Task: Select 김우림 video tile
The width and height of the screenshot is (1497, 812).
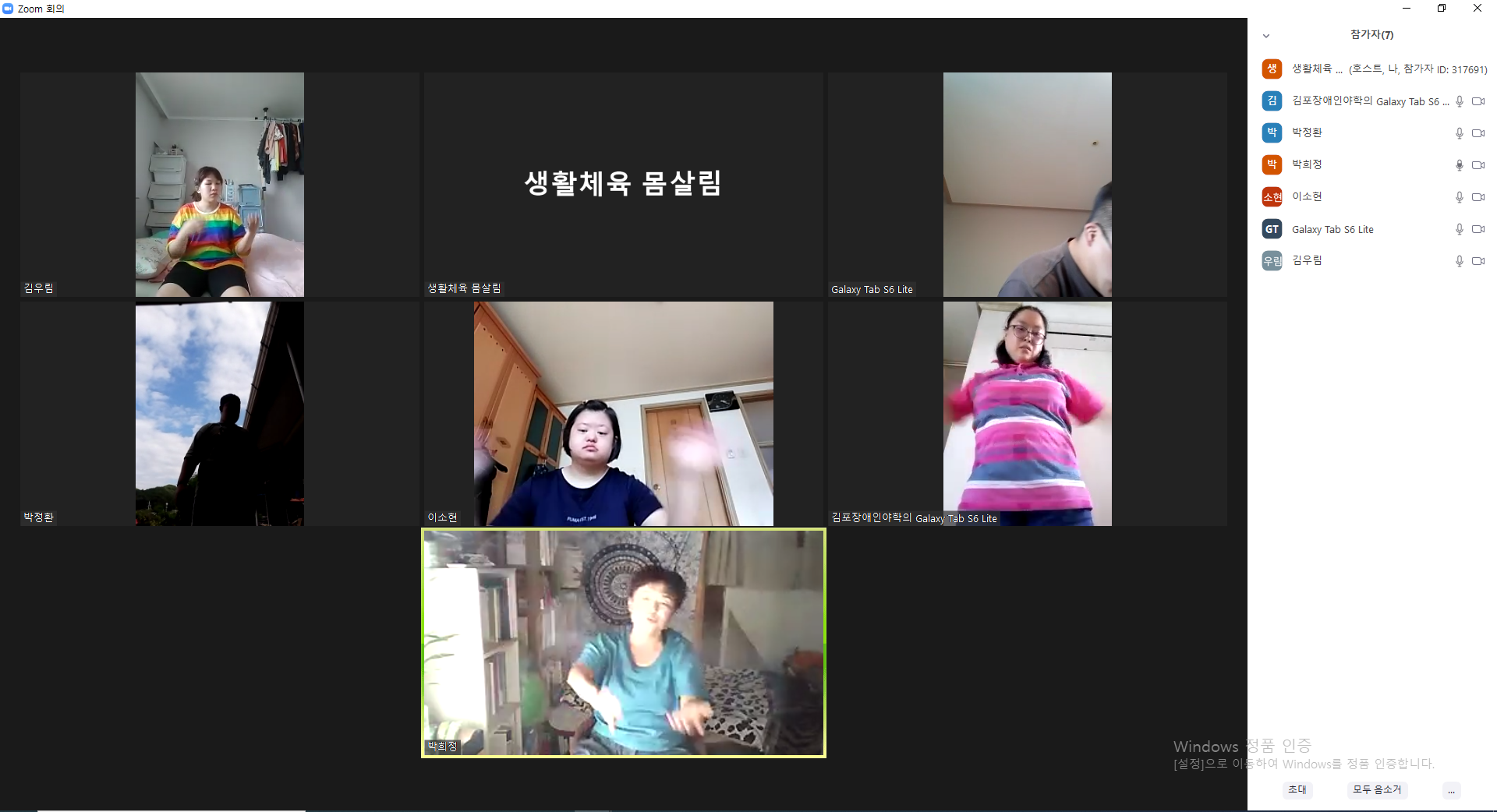Action: pyautogui.click(x=220, y=185)
